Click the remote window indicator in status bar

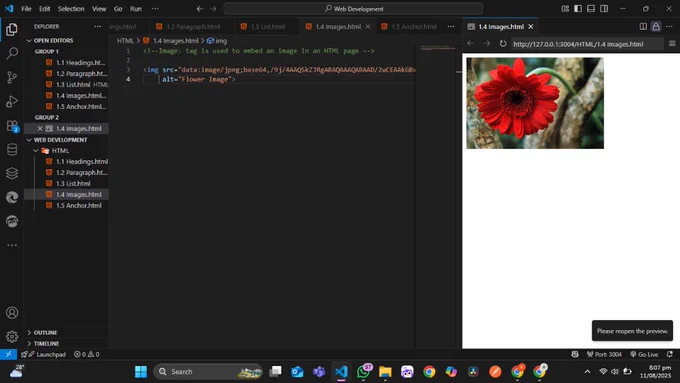click(x=8, y=354)
